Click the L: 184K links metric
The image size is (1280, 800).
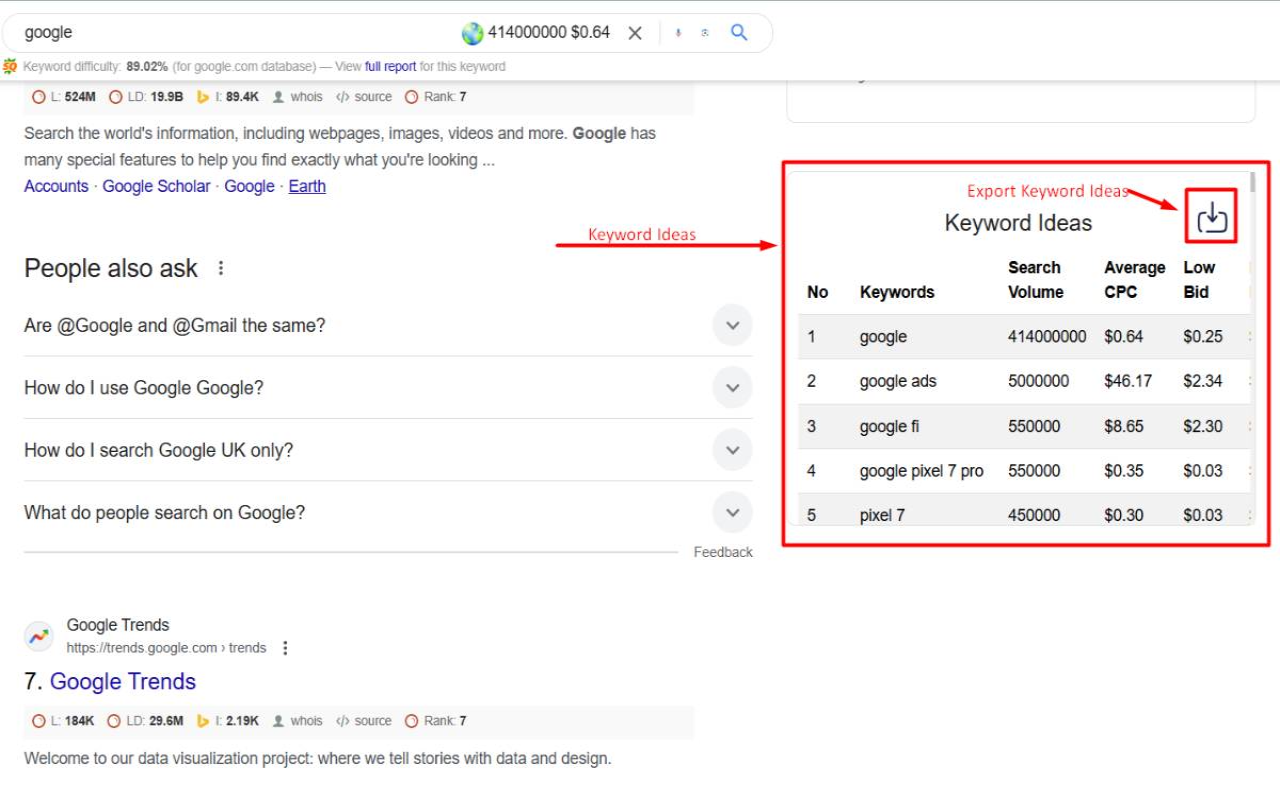tap(63, 721)
